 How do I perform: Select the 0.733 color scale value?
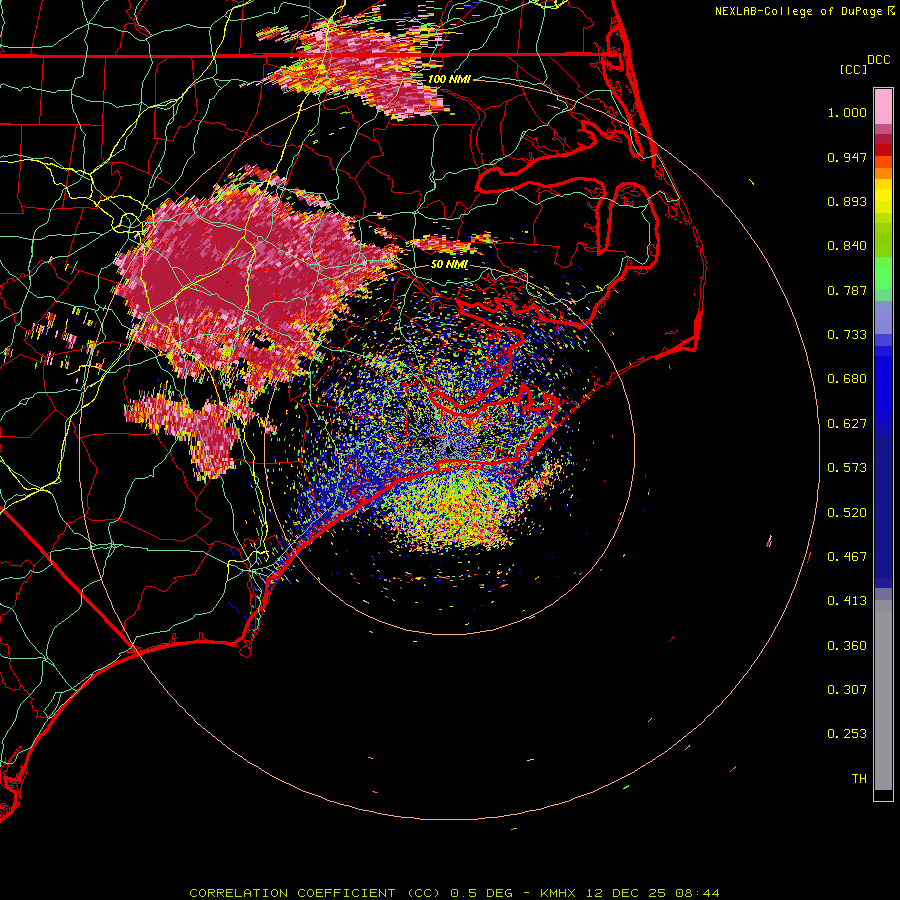click(x=847, y=335)
